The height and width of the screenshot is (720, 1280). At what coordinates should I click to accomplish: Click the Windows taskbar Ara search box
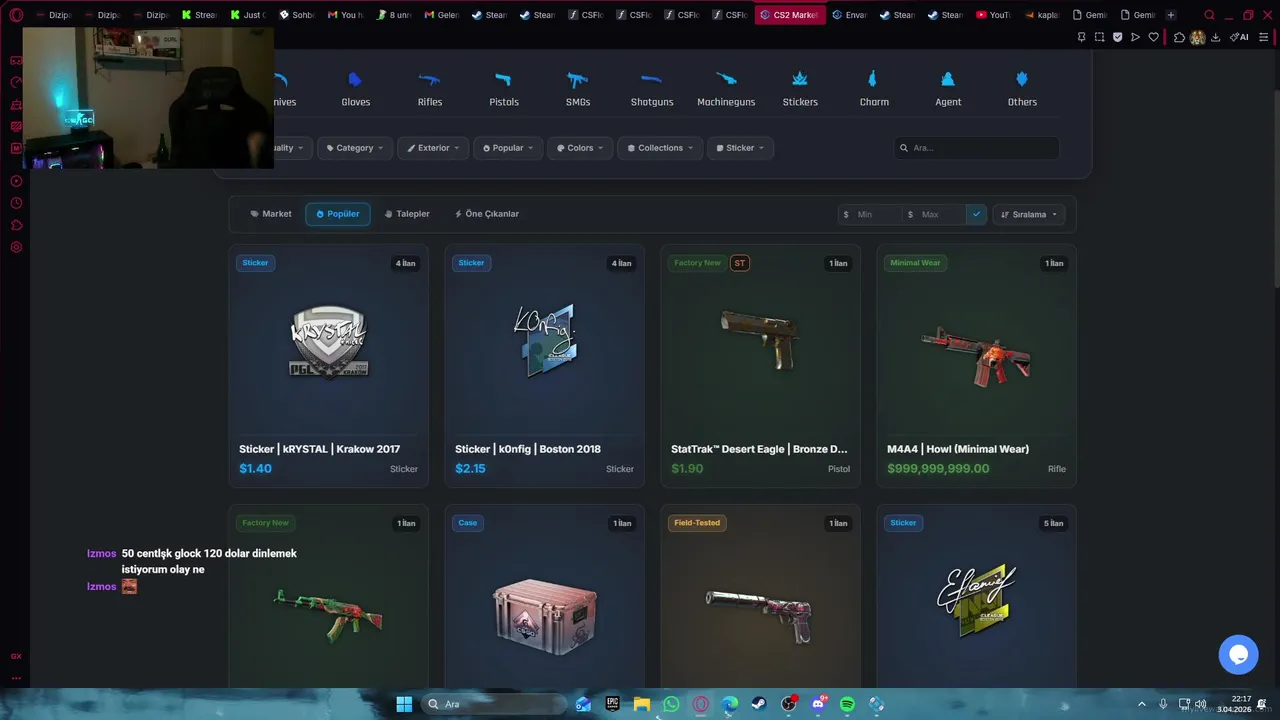tap(495, 704)
